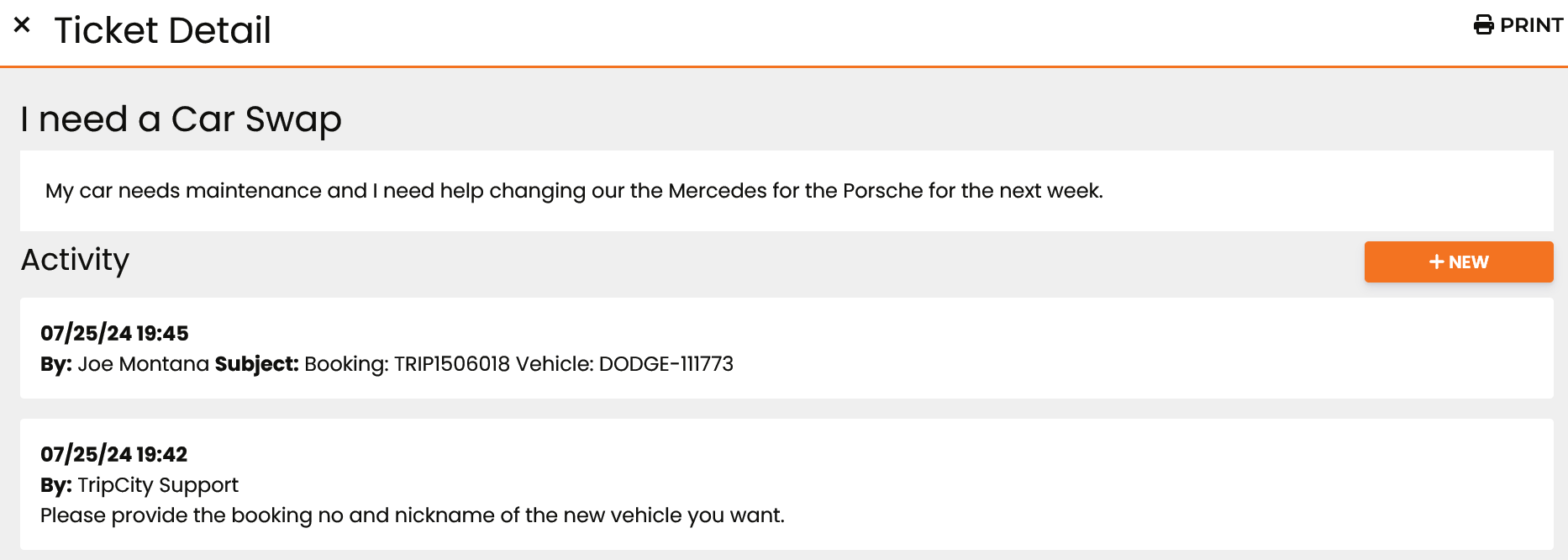1568x560 pixels.
Task: Open the 07/25/24 19:45 activity entry
Action: (x=787, y=348)
